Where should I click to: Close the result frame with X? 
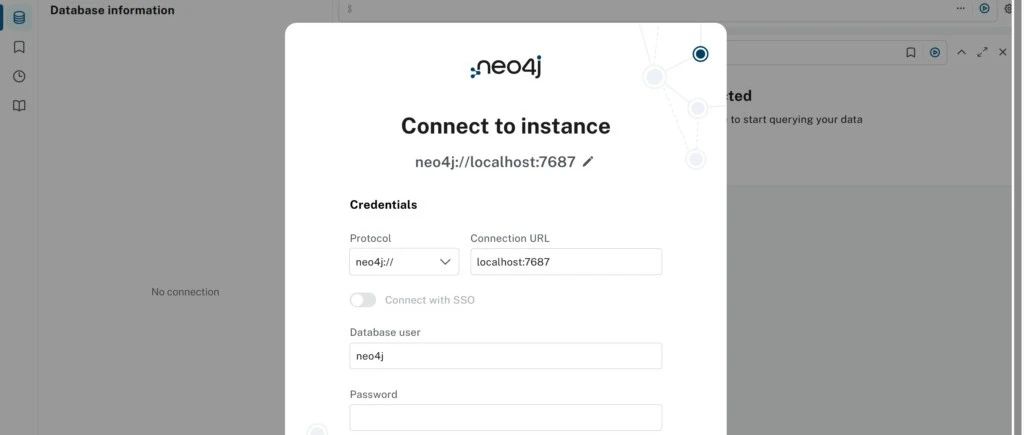pyautogui.click(x=1003, y=52)
